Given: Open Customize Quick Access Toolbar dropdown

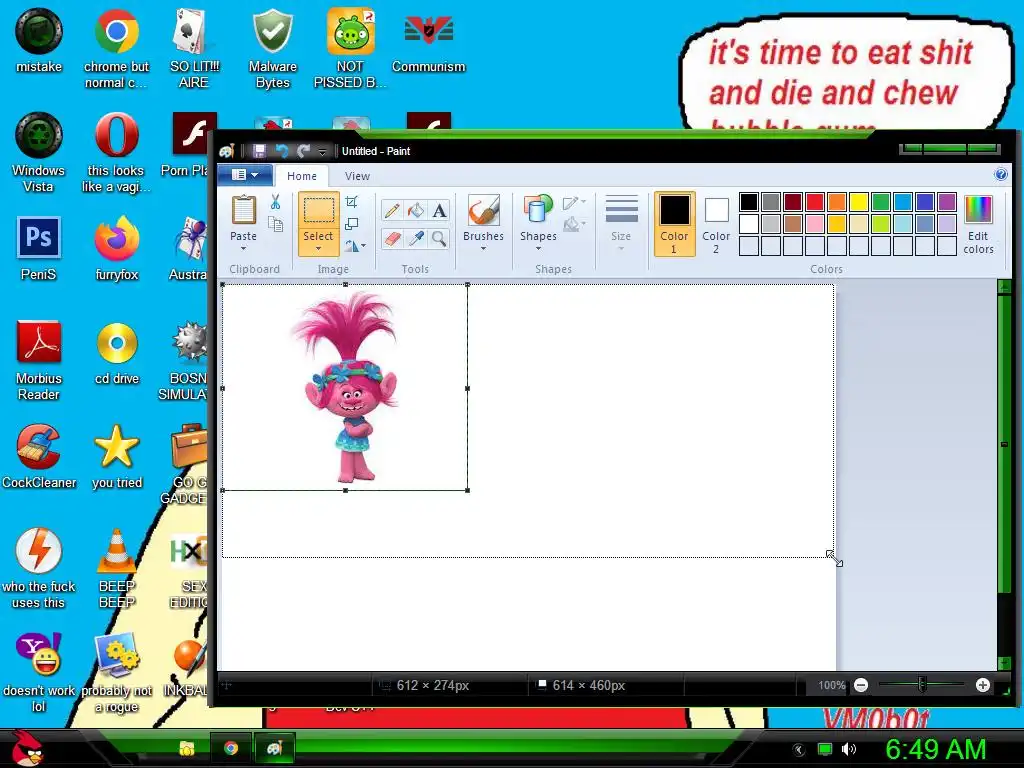Looking at the screenshot, I should (x=322, y=152).
